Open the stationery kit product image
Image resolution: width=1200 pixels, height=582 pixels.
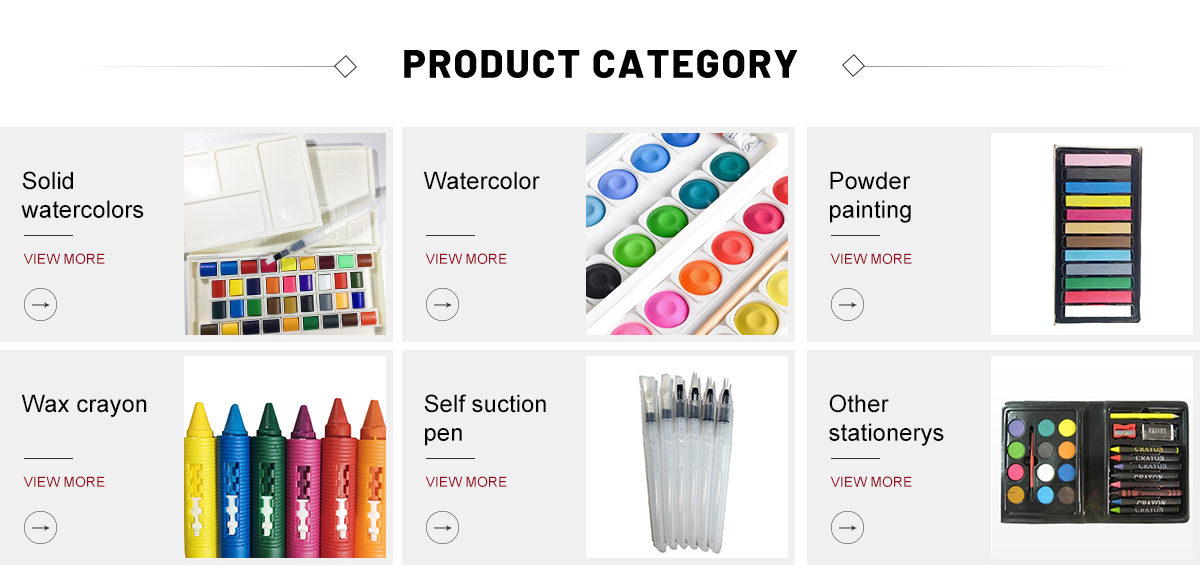[x=1092, y=457]
